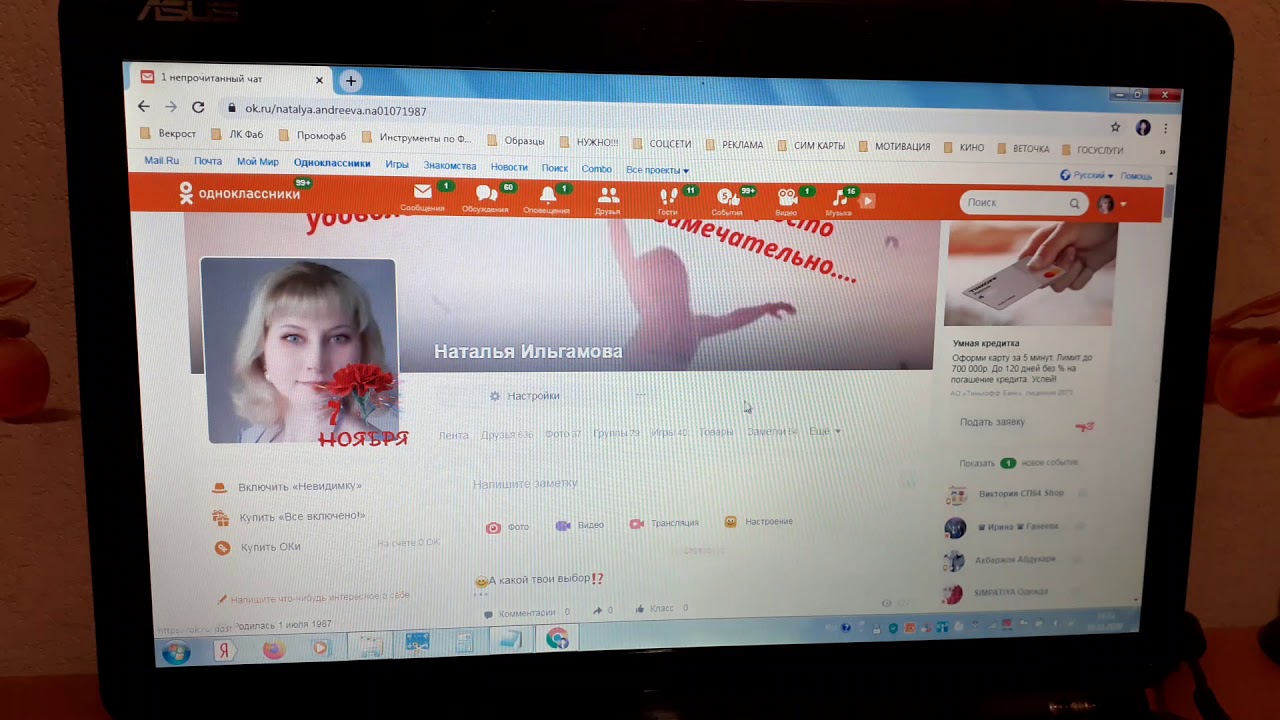Click the Купить ОКи link
The width and height of the screenshot is (1280, 720).
[x=258, y=547]
